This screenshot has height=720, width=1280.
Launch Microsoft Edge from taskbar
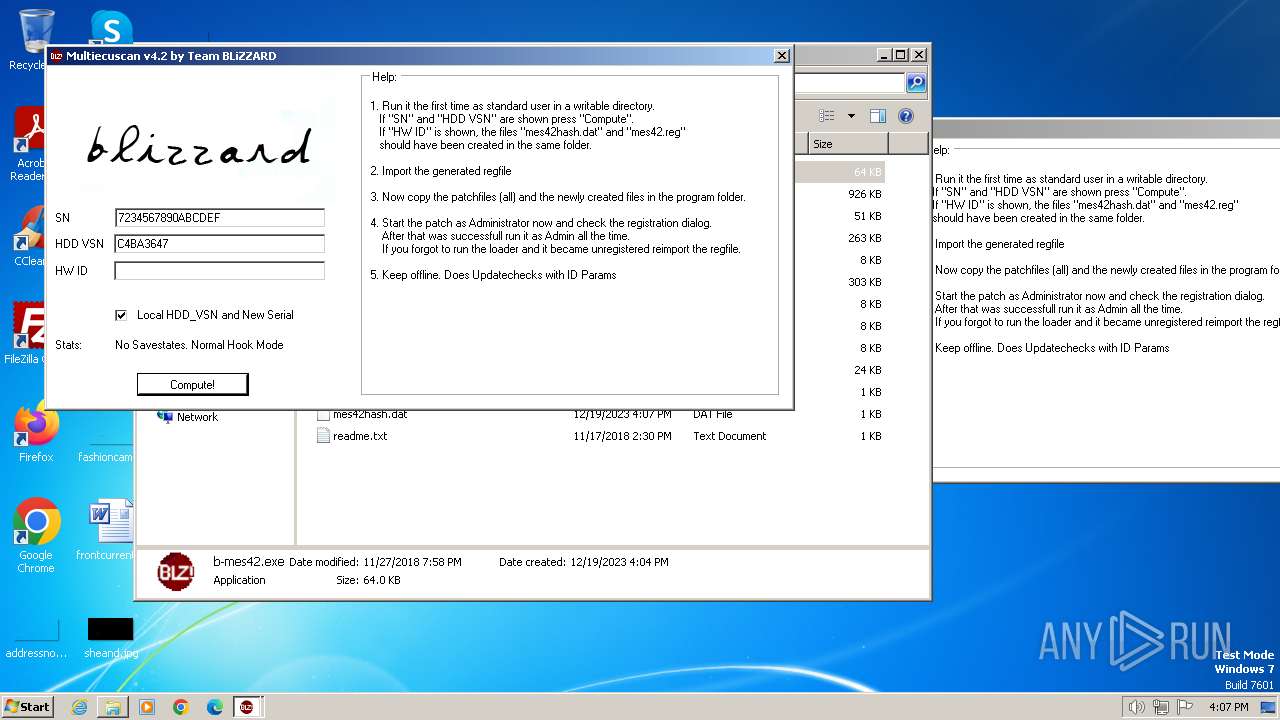(215, 707)
